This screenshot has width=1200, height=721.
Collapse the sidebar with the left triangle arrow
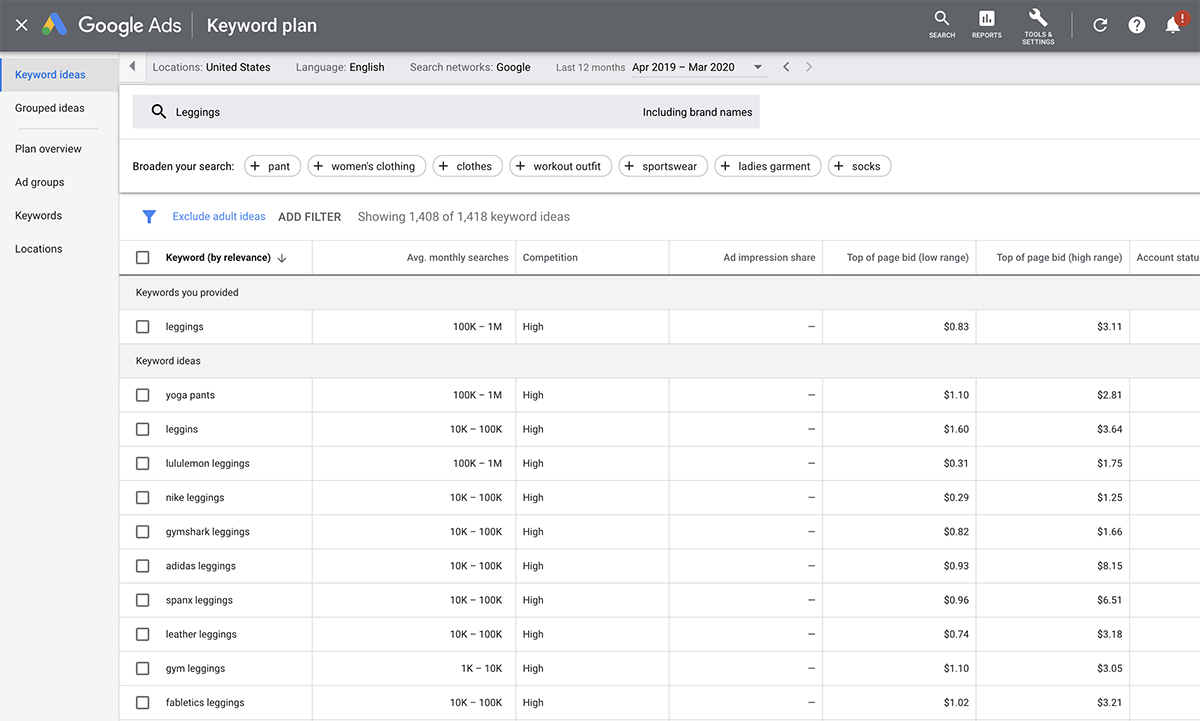click(133, 67)
